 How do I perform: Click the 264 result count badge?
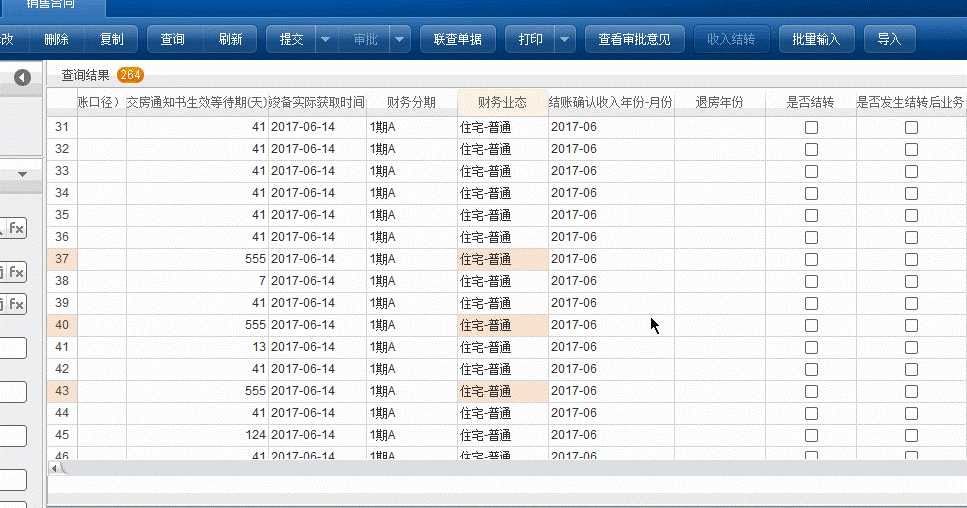130,75
